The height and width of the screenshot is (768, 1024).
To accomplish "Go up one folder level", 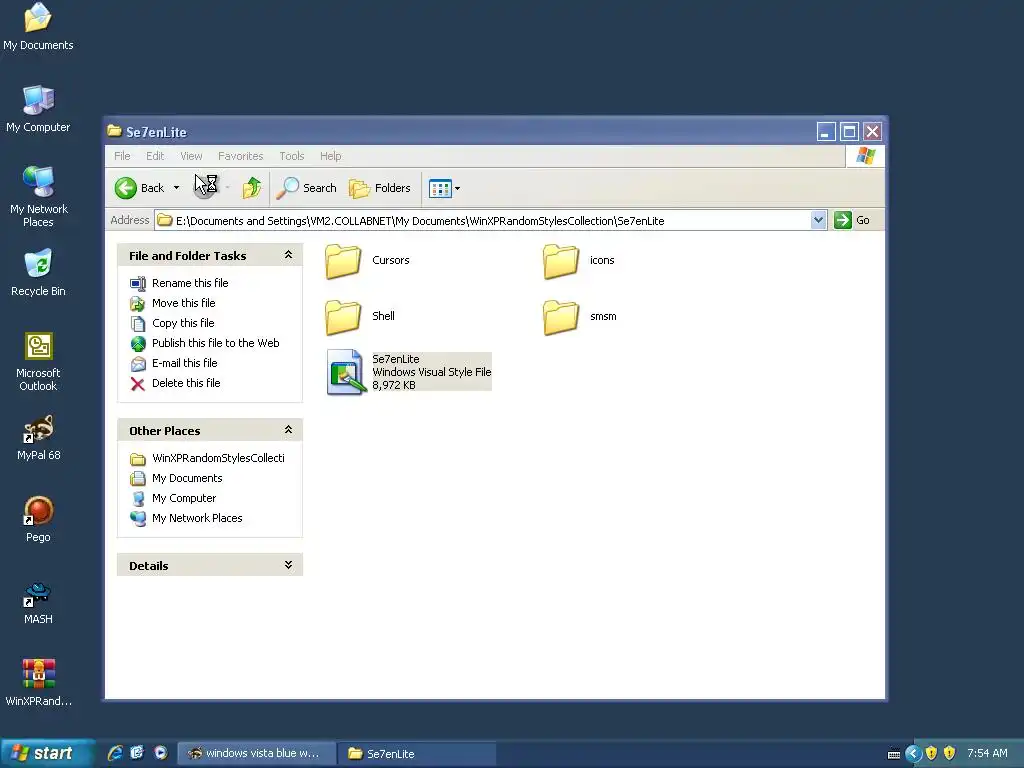I will [251, 188].
